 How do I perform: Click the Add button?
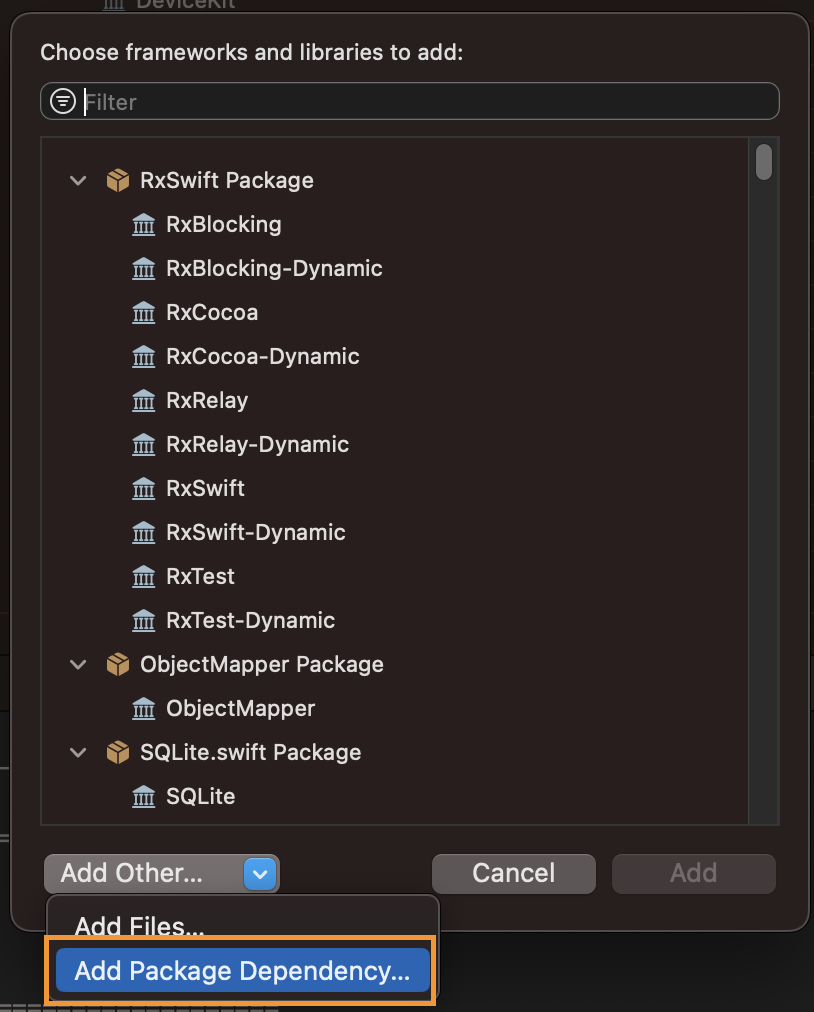click(693, 873)
